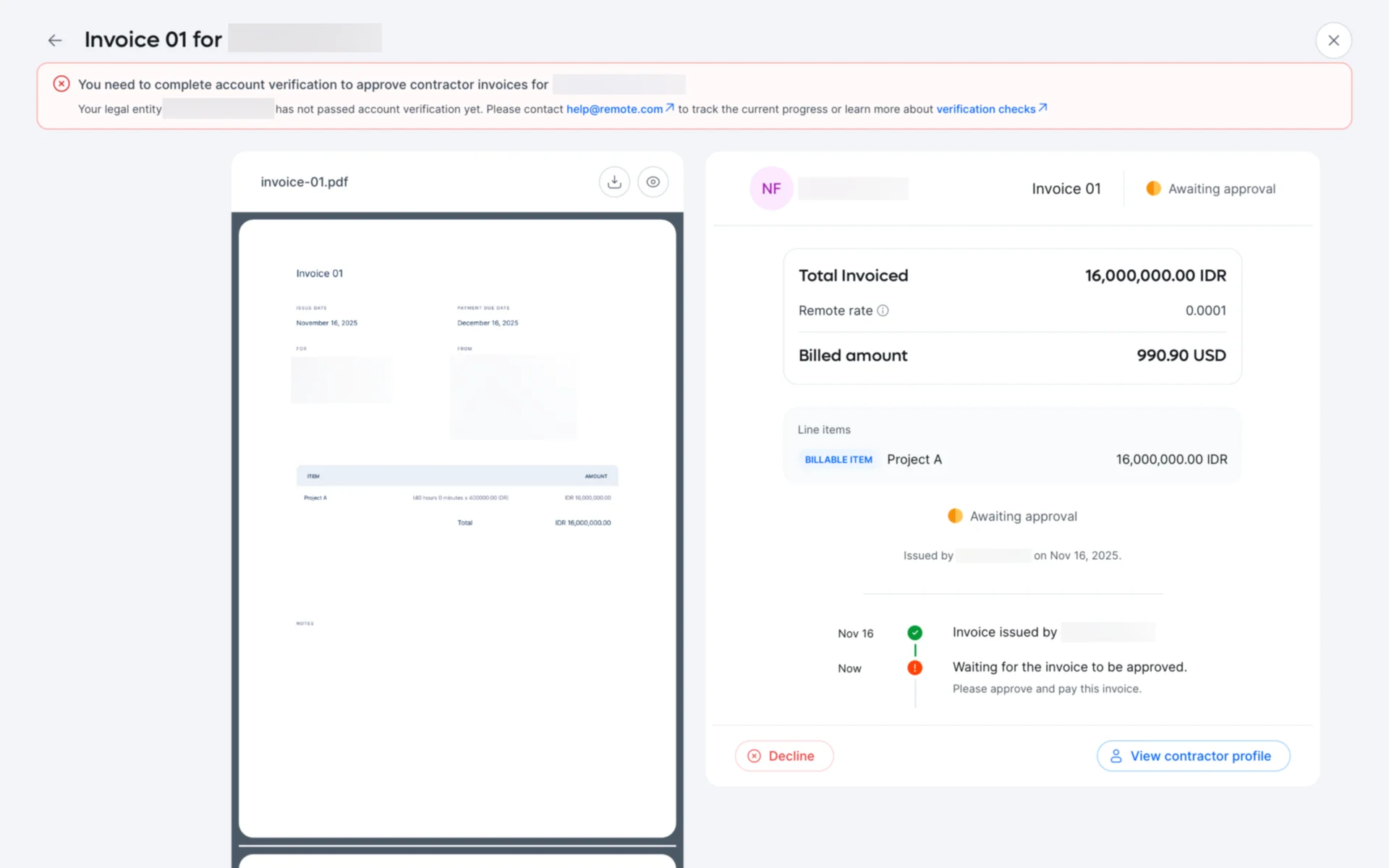Click the Remote rate info icon
The height and width of the screenshot is (868, 1389).
[x=883, y=310]
